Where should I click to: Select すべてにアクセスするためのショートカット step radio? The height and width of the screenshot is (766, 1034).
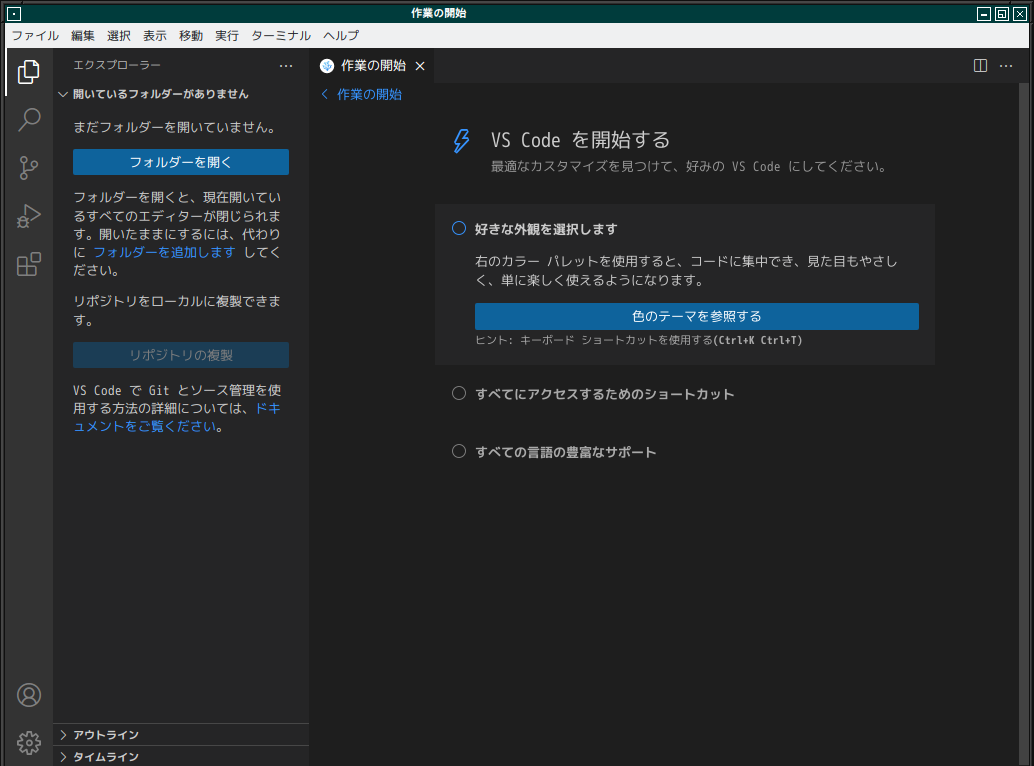(x=459, y=394)
